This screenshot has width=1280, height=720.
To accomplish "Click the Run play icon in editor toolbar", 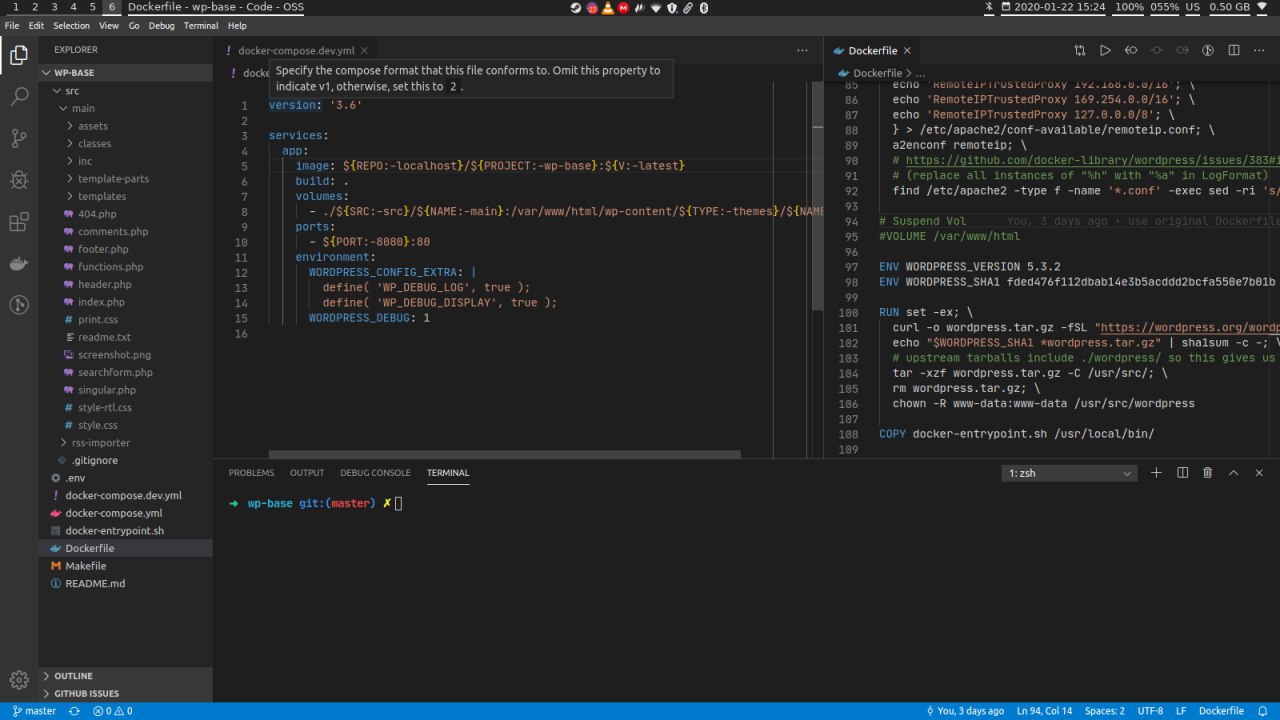I will click(1105, 50).
